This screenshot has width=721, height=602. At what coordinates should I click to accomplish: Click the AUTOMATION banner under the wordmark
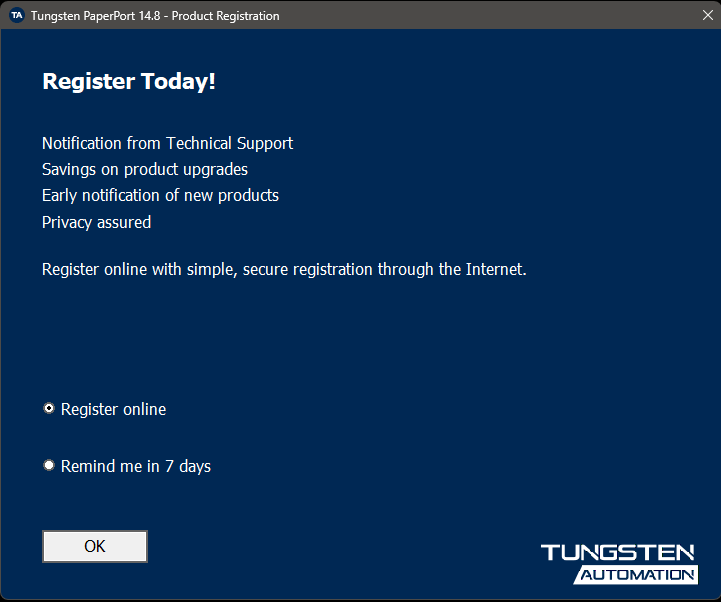tap(637, 575)
